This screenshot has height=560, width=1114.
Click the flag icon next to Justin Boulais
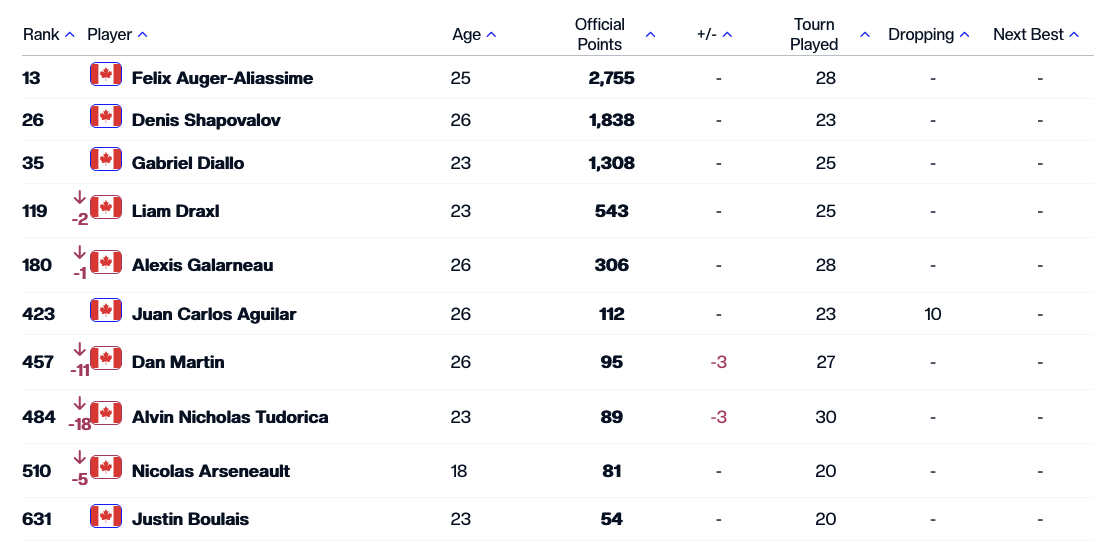click(x=106, y=516)
